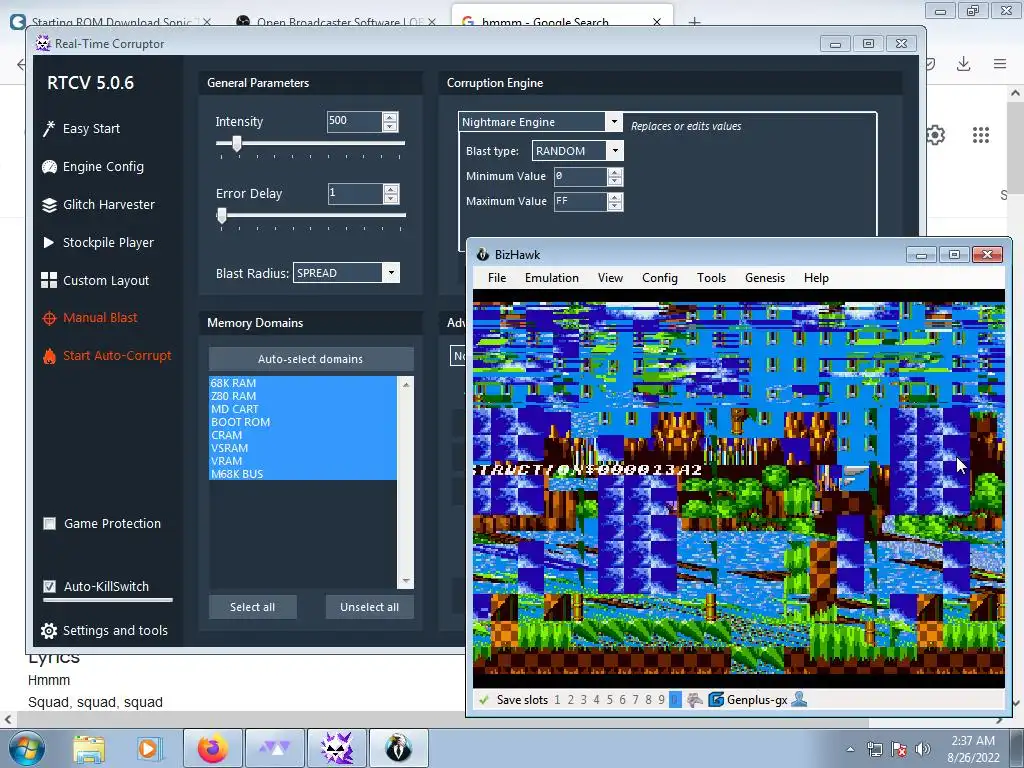Click the triangle-logo app on the taskbar
The image size is (1024, 768).
pos(275,748)
